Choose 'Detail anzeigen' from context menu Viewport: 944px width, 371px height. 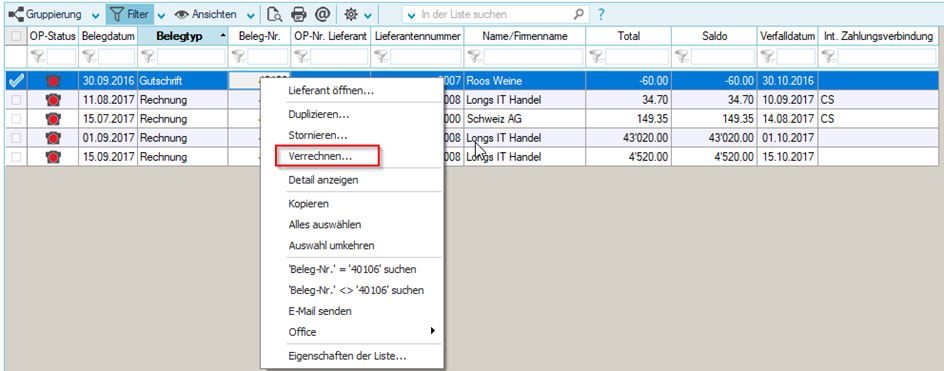click(352, 180)
